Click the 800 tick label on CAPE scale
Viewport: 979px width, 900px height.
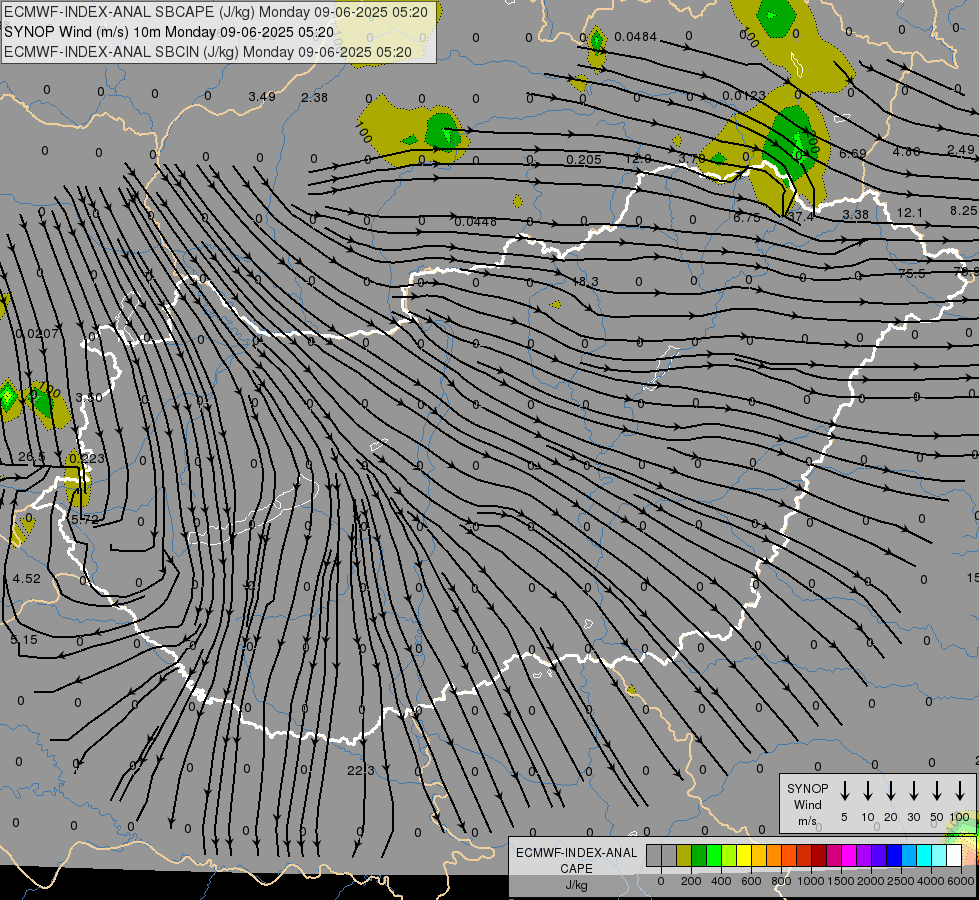(x=781, y=881)
